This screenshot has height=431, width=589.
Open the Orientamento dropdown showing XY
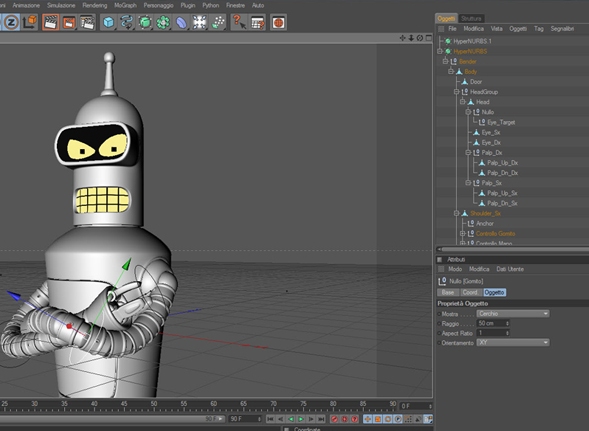513,342
